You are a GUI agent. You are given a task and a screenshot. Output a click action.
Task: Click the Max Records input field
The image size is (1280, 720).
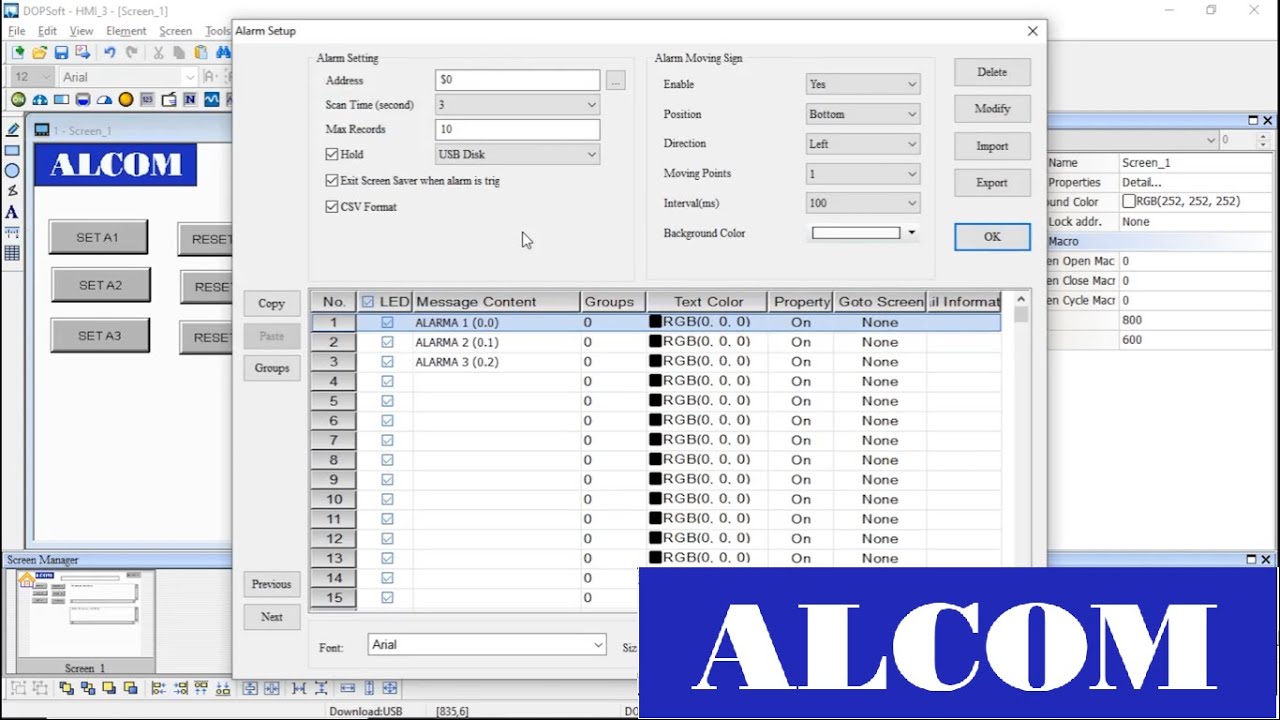click(x=517, y=129)
